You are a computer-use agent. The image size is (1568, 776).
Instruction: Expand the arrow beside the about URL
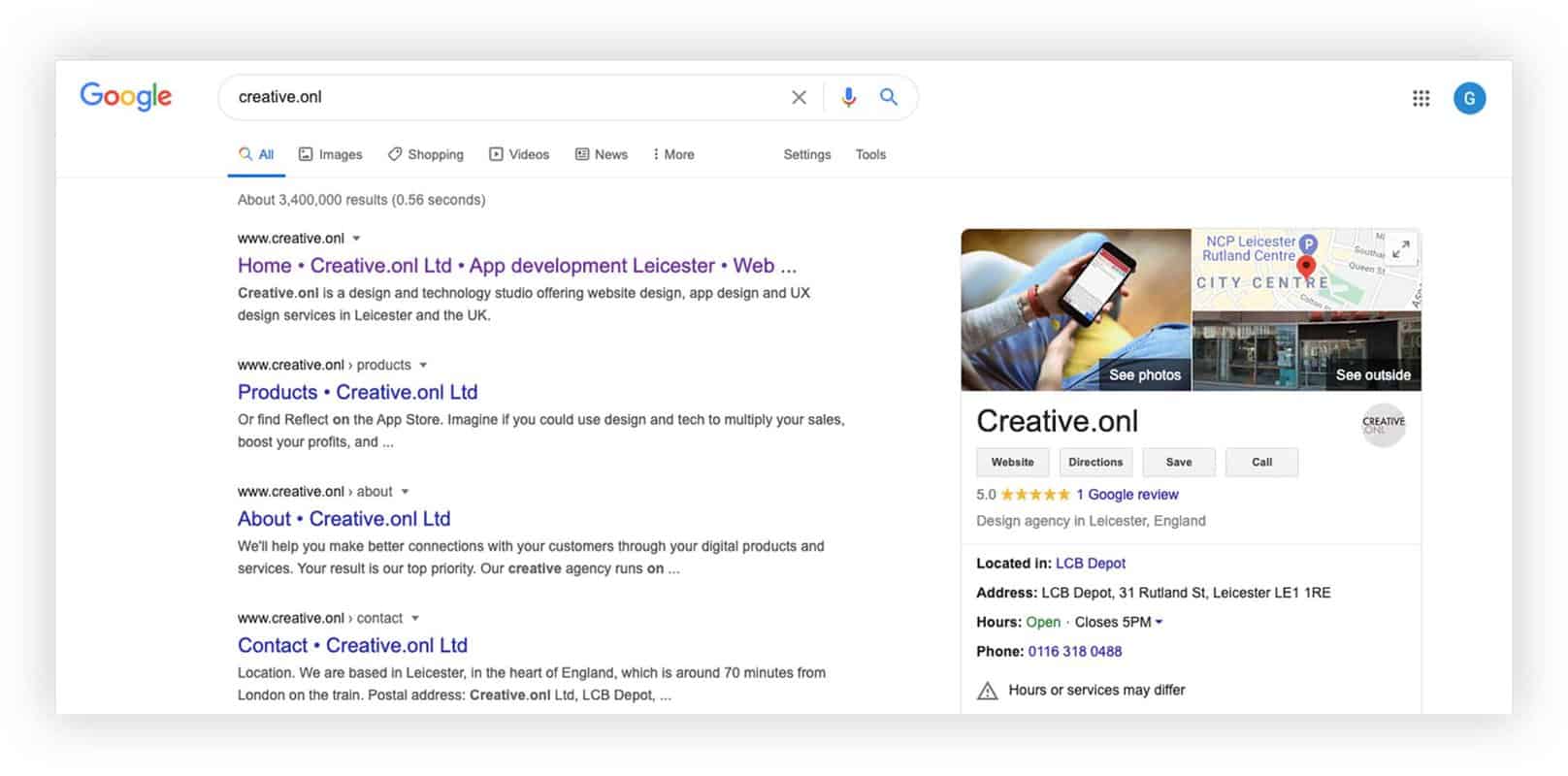(x=405, y=492)
